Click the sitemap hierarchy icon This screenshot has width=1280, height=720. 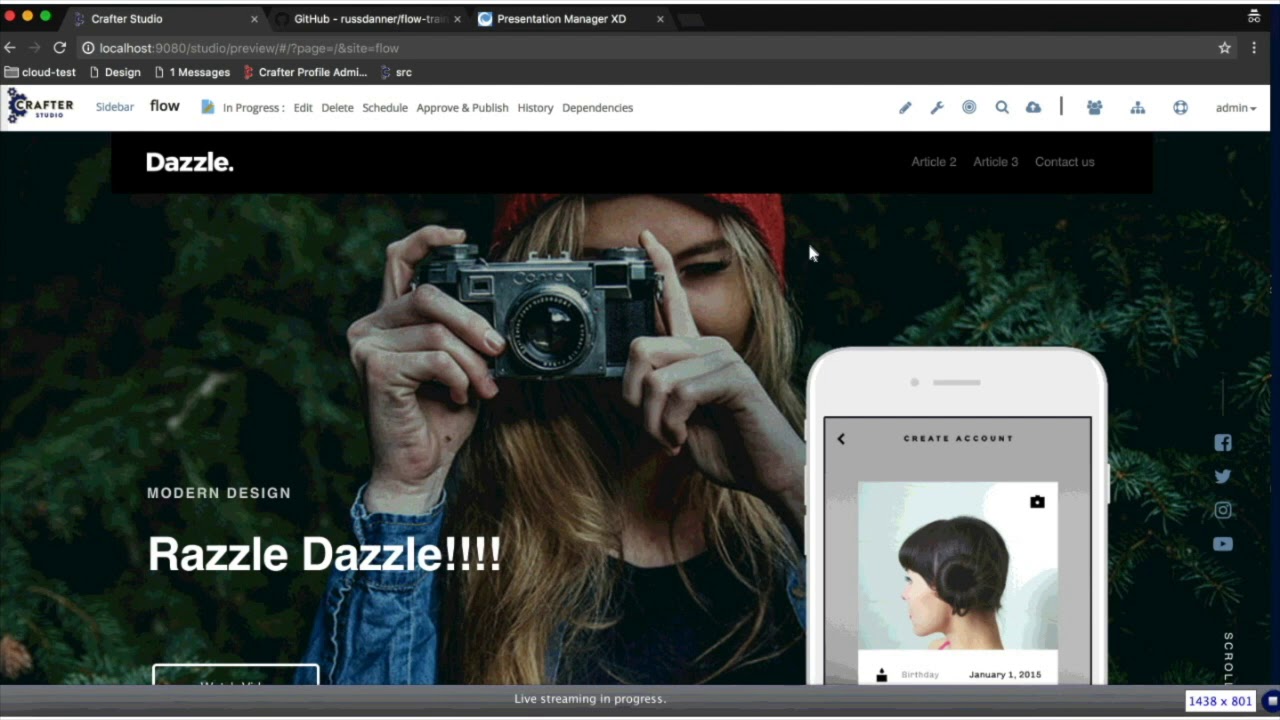1138,108
